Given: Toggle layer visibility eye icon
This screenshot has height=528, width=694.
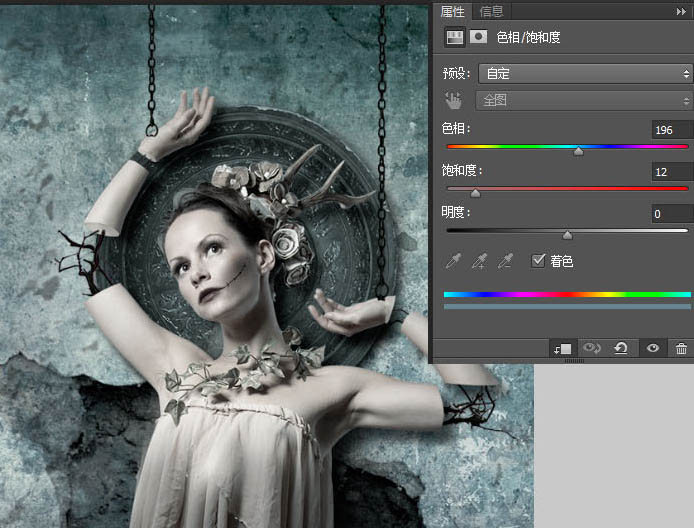Looking at the screenshot, I should click(652, 348).
